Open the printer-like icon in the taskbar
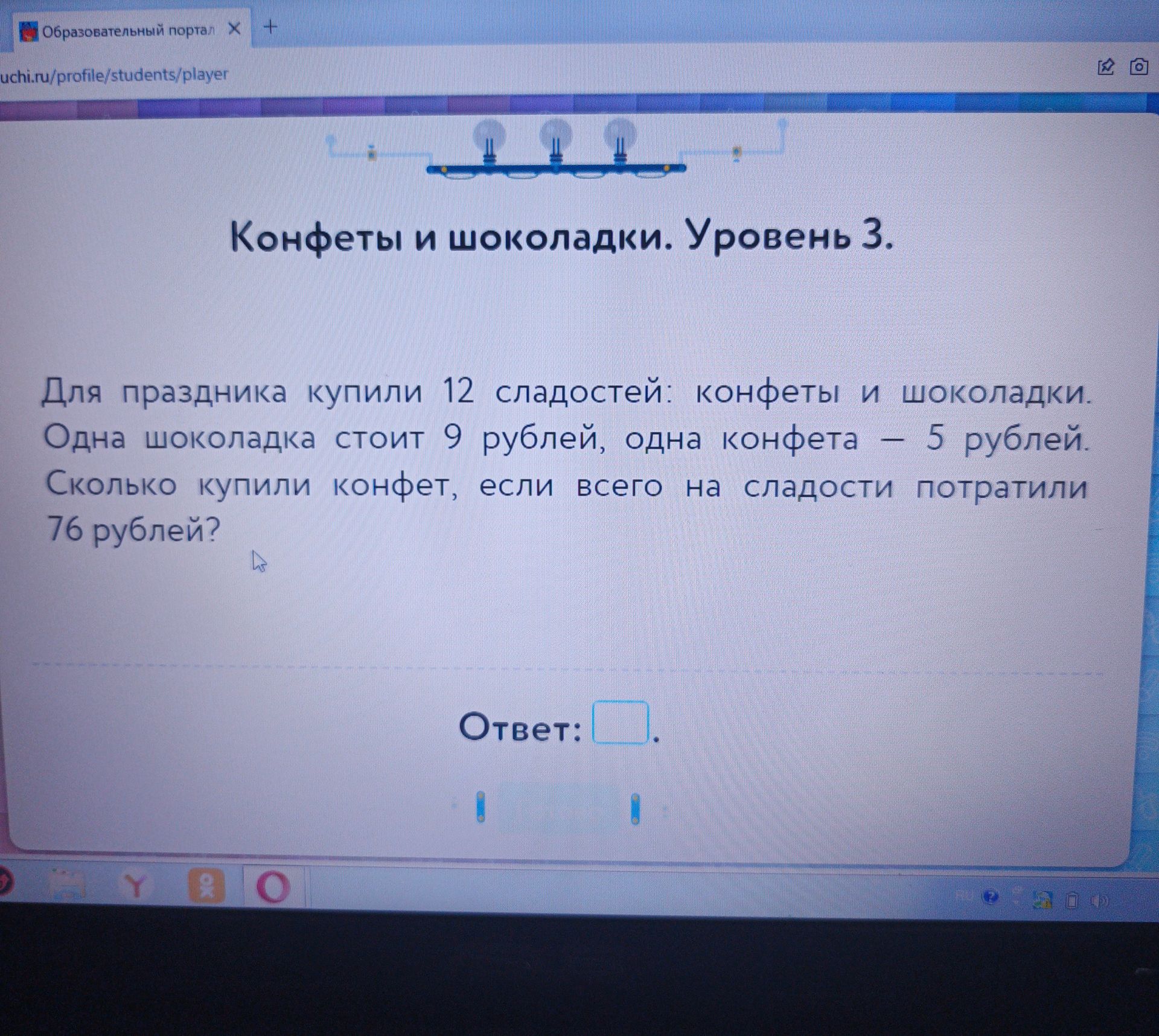The image size is (1159, 1036). pyautogui.click(x=68, y=886)
